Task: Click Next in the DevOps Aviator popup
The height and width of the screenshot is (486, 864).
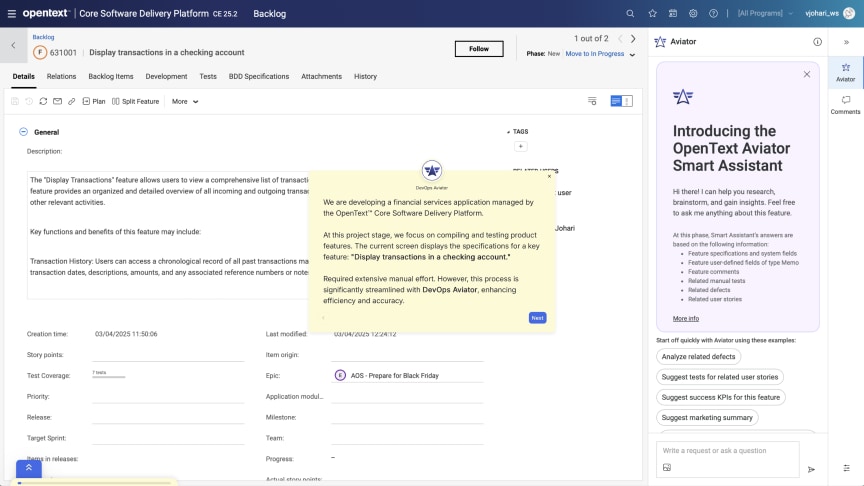Action: (x=537, y=318)
